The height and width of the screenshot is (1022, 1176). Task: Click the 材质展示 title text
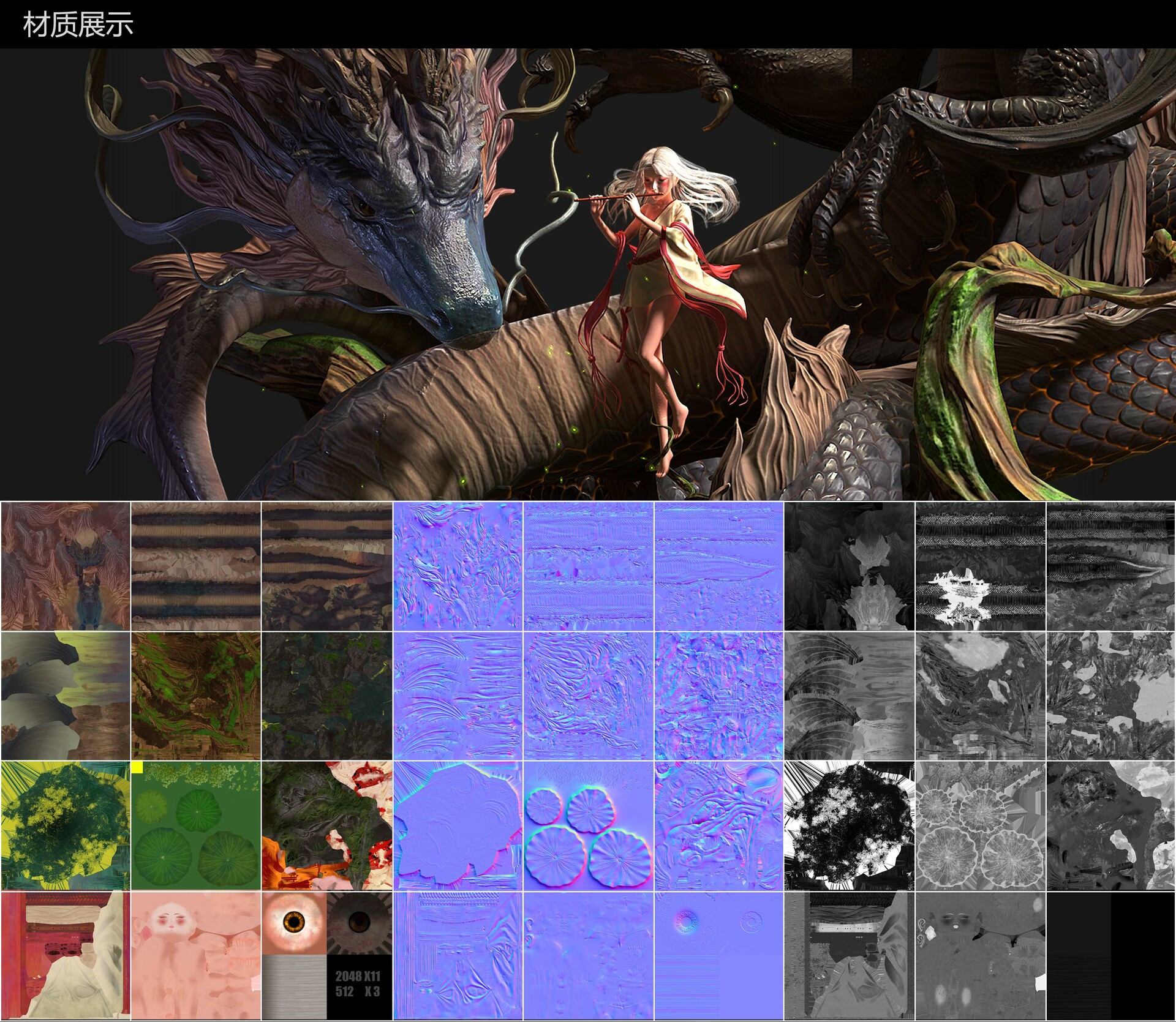[x=78, y=25]
